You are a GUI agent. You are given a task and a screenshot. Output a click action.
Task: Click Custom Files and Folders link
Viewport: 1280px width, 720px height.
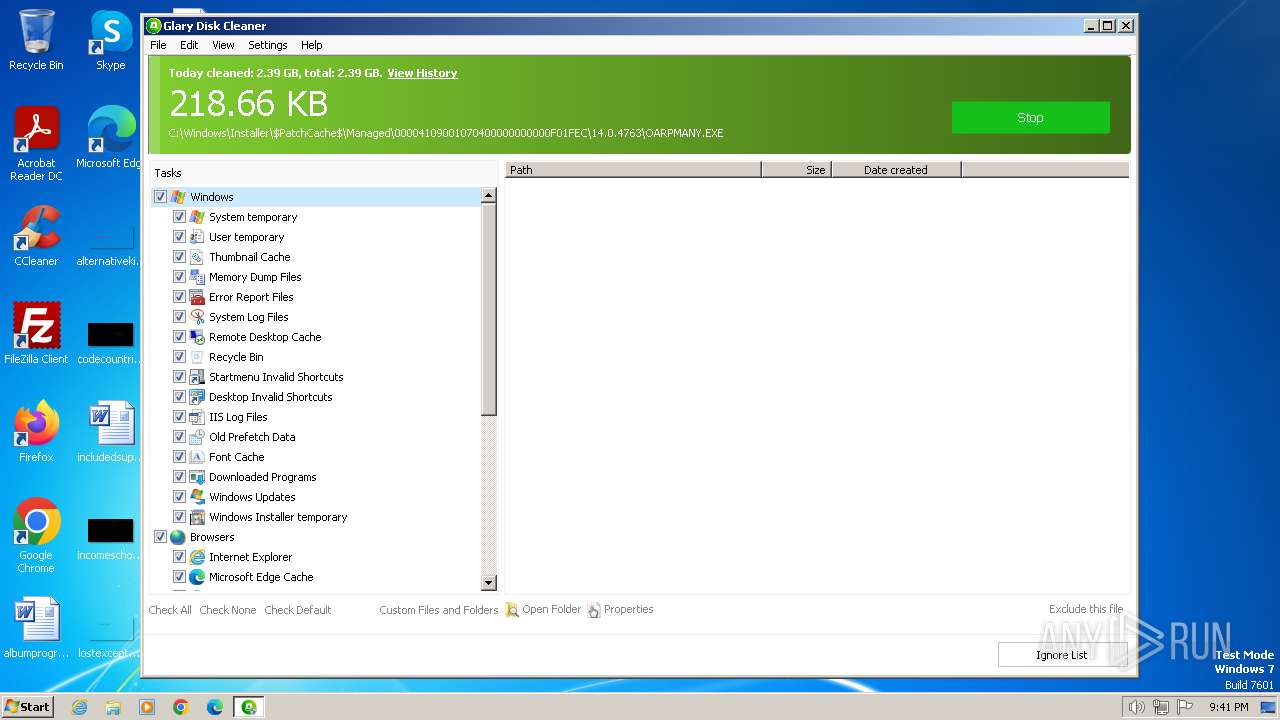[x=438, y=610]
